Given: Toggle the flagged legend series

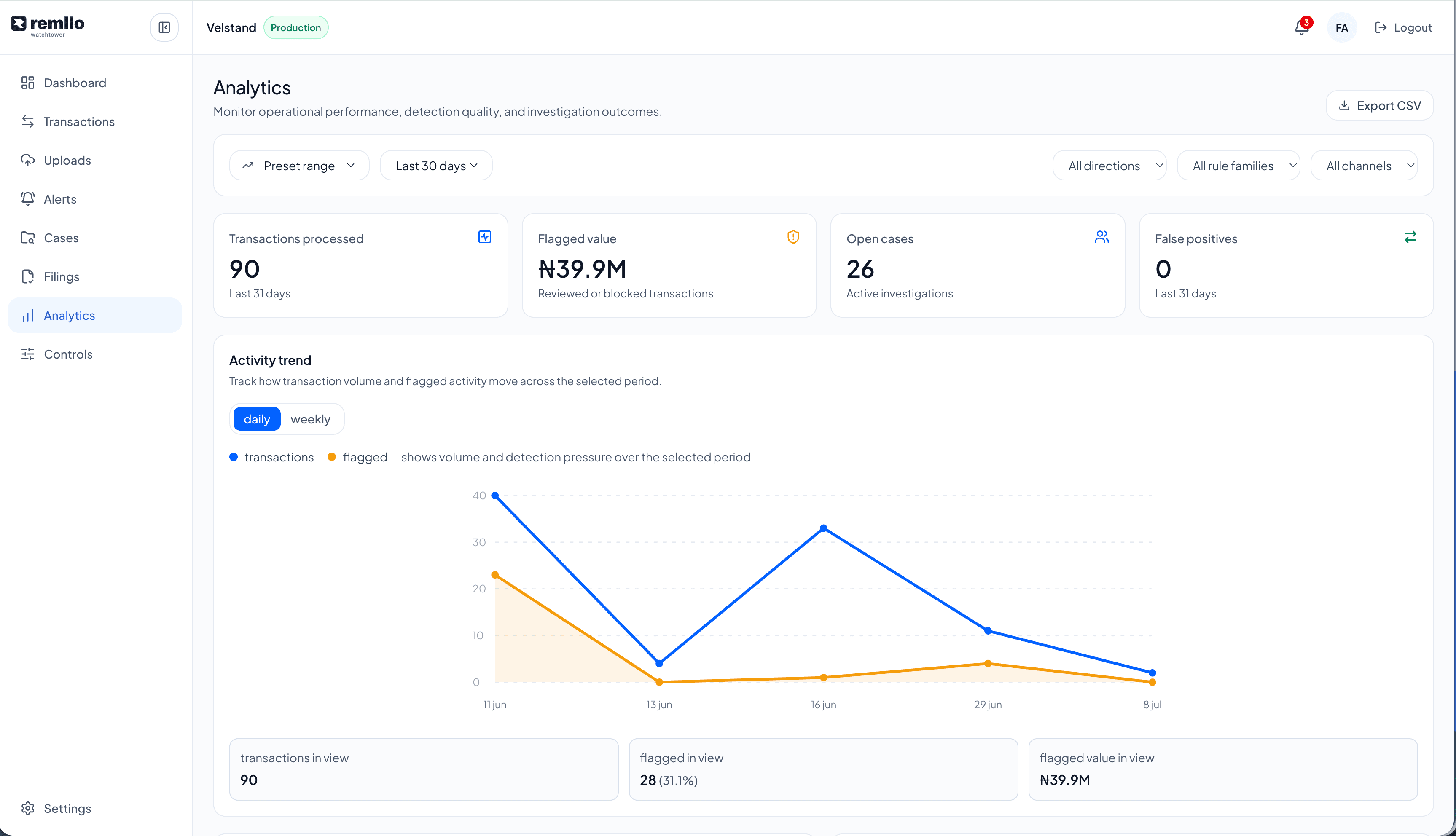Looking at the screenshot, I should pos(357,457).
